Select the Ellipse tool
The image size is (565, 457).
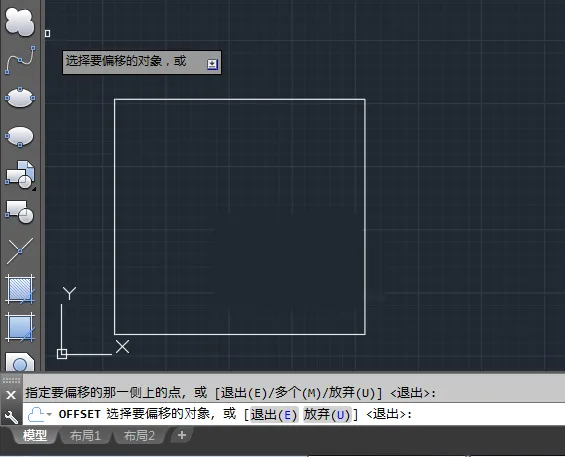[20, 97]
